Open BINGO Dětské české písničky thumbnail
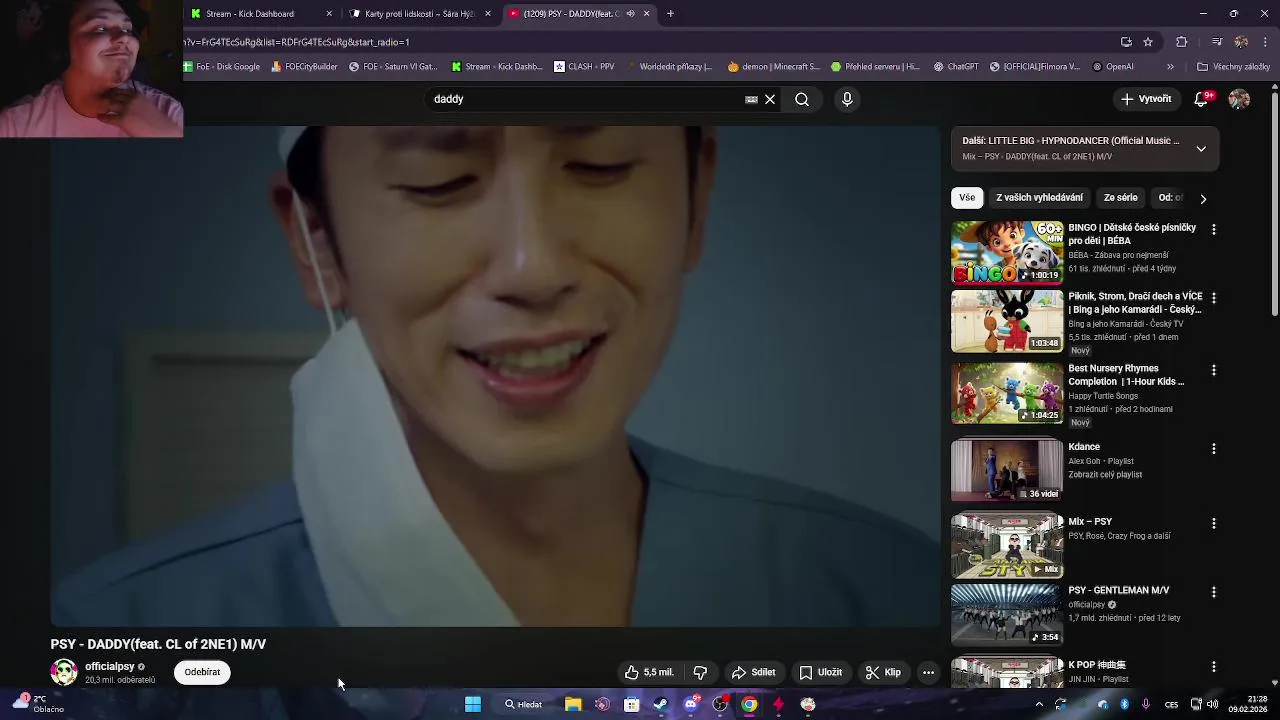The image size is (1280, 720). [x=1007, y=253]
